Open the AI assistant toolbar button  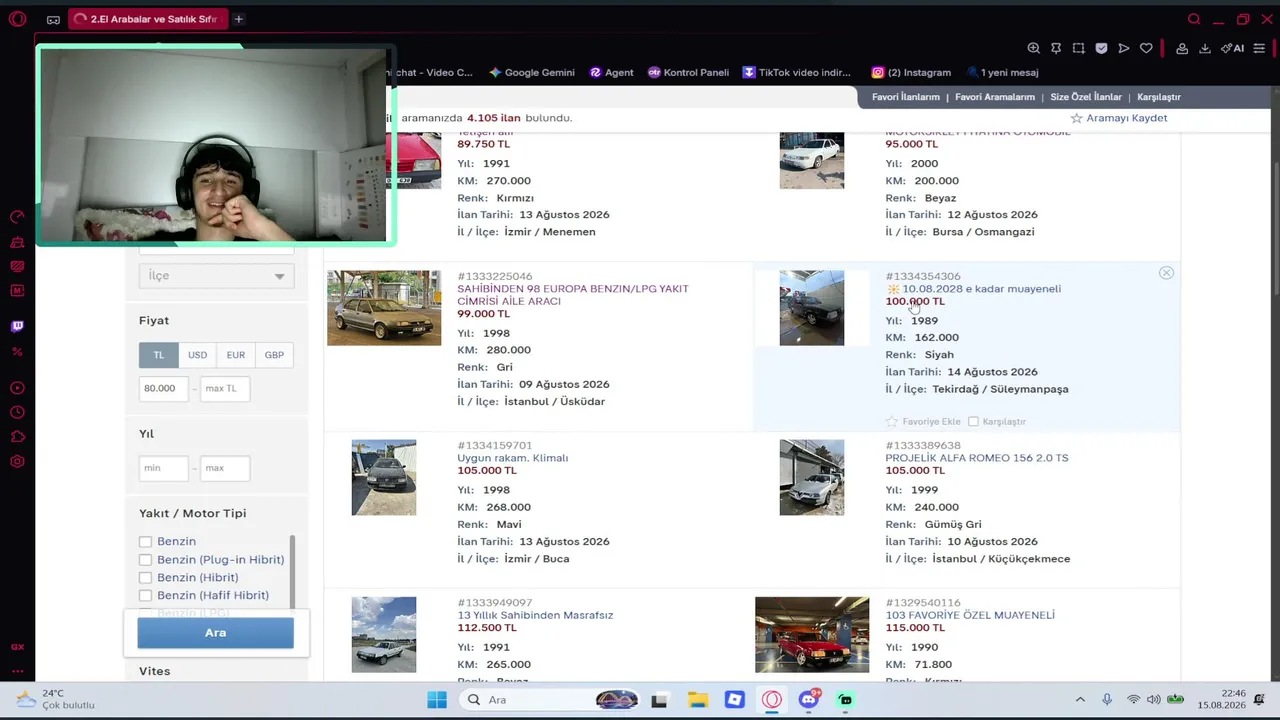point(1232,48)
